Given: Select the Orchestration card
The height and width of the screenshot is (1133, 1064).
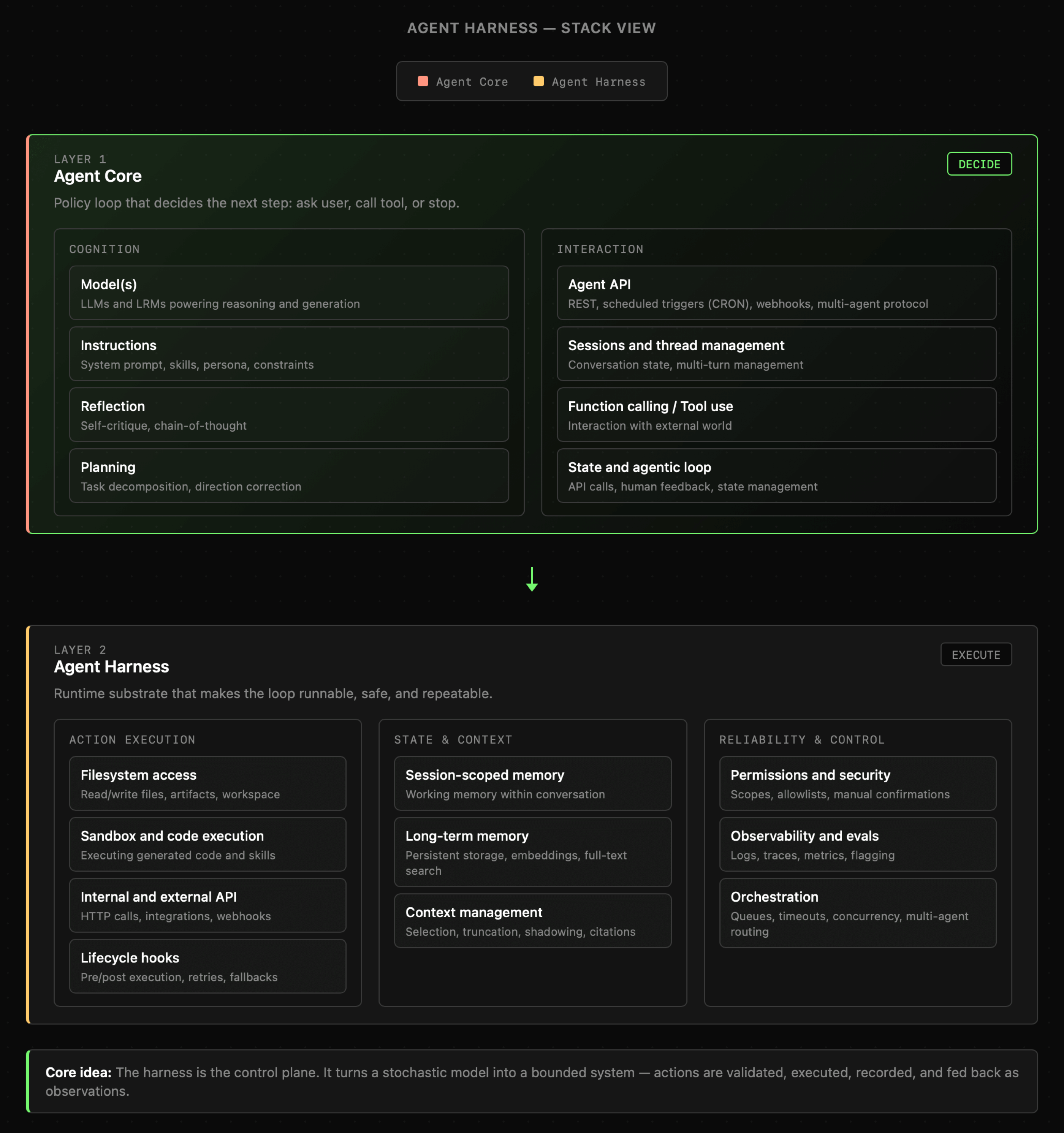Looking at the screenshot, I should pyautogui.click(x=857, y=913).
